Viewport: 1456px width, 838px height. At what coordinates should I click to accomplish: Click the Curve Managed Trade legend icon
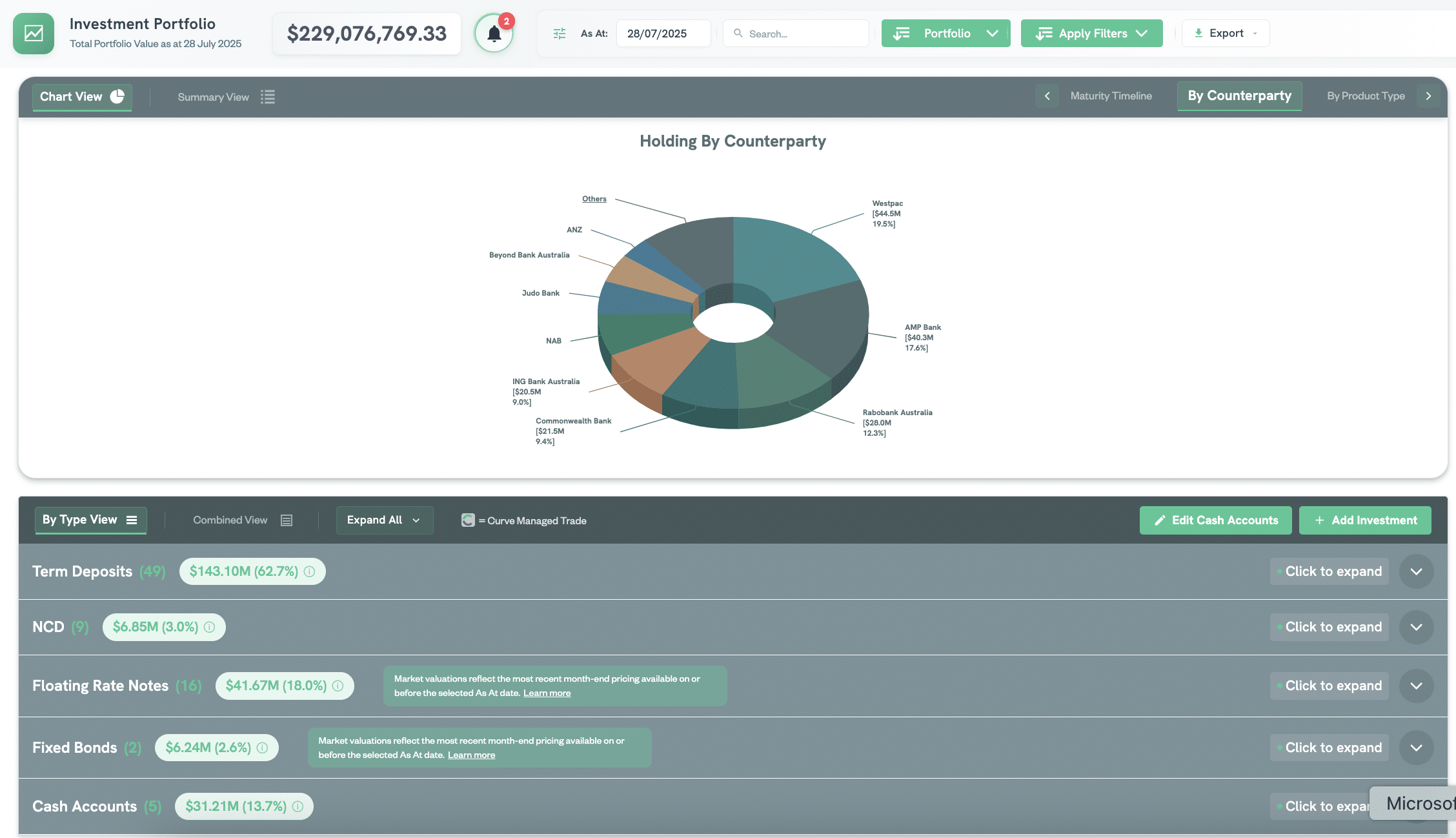(x=468, y=520)
